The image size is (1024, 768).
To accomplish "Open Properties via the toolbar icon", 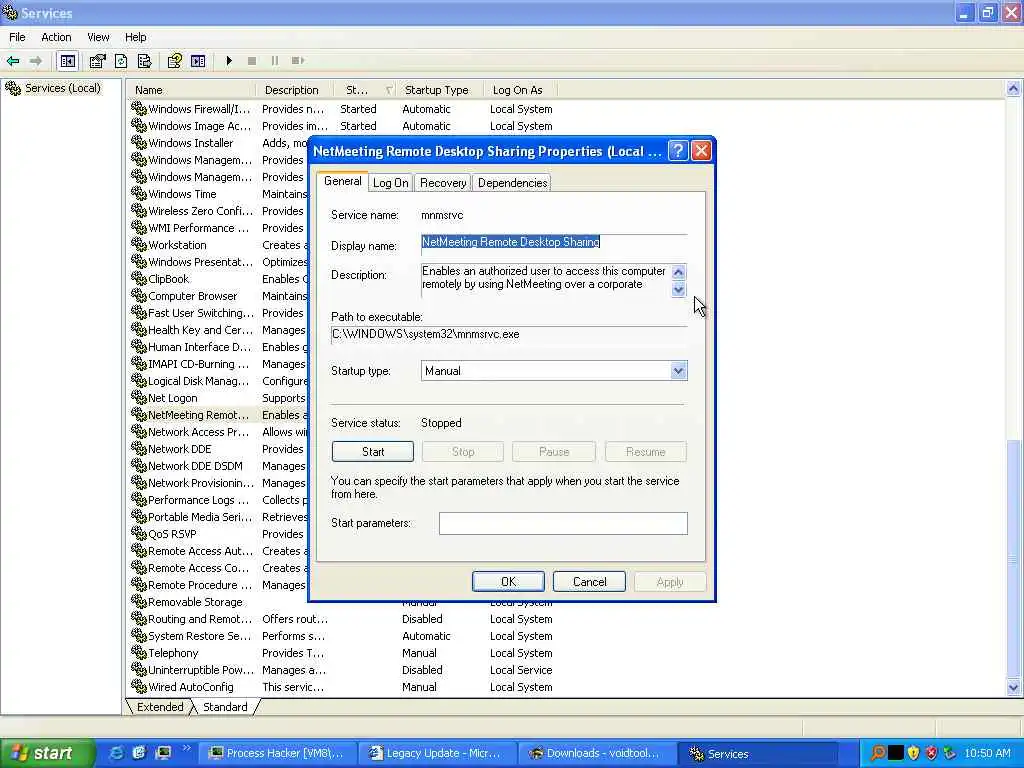I will tap(97, 61).
